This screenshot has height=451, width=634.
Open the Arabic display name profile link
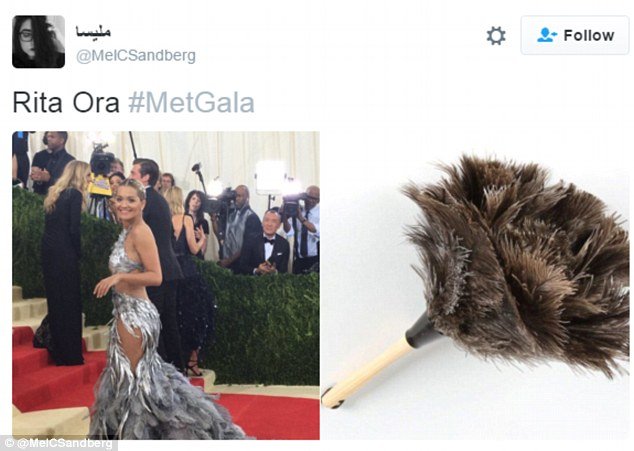[93, 32]
